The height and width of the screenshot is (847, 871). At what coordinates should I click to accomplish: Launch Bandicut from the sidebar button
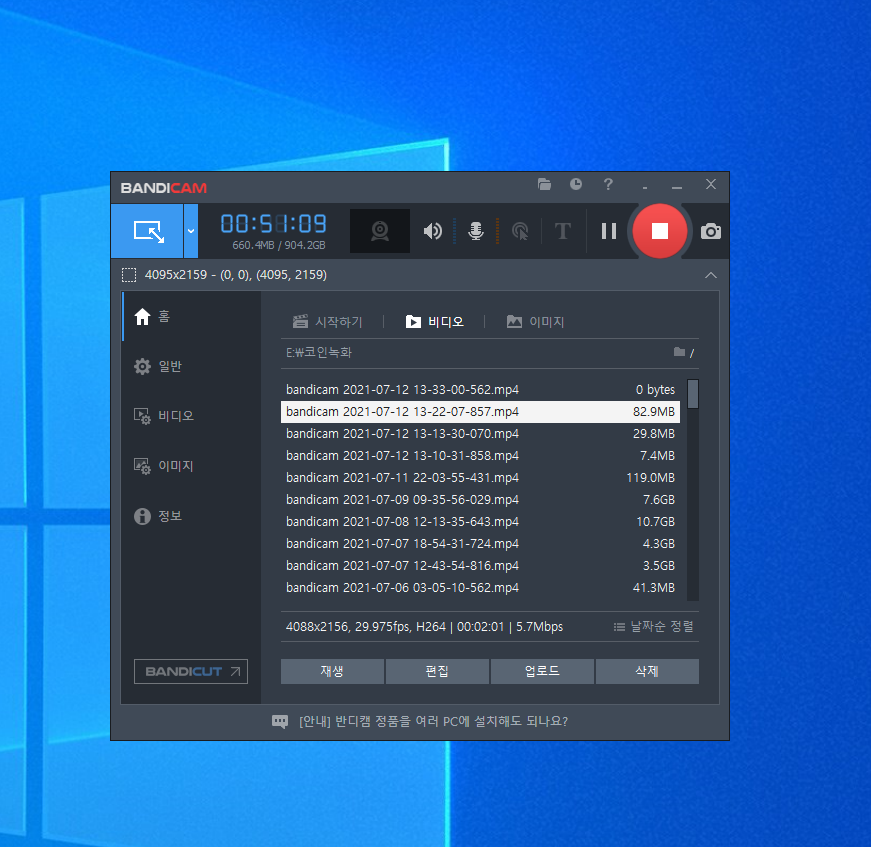pyautogui.click(x=191, y=671)
